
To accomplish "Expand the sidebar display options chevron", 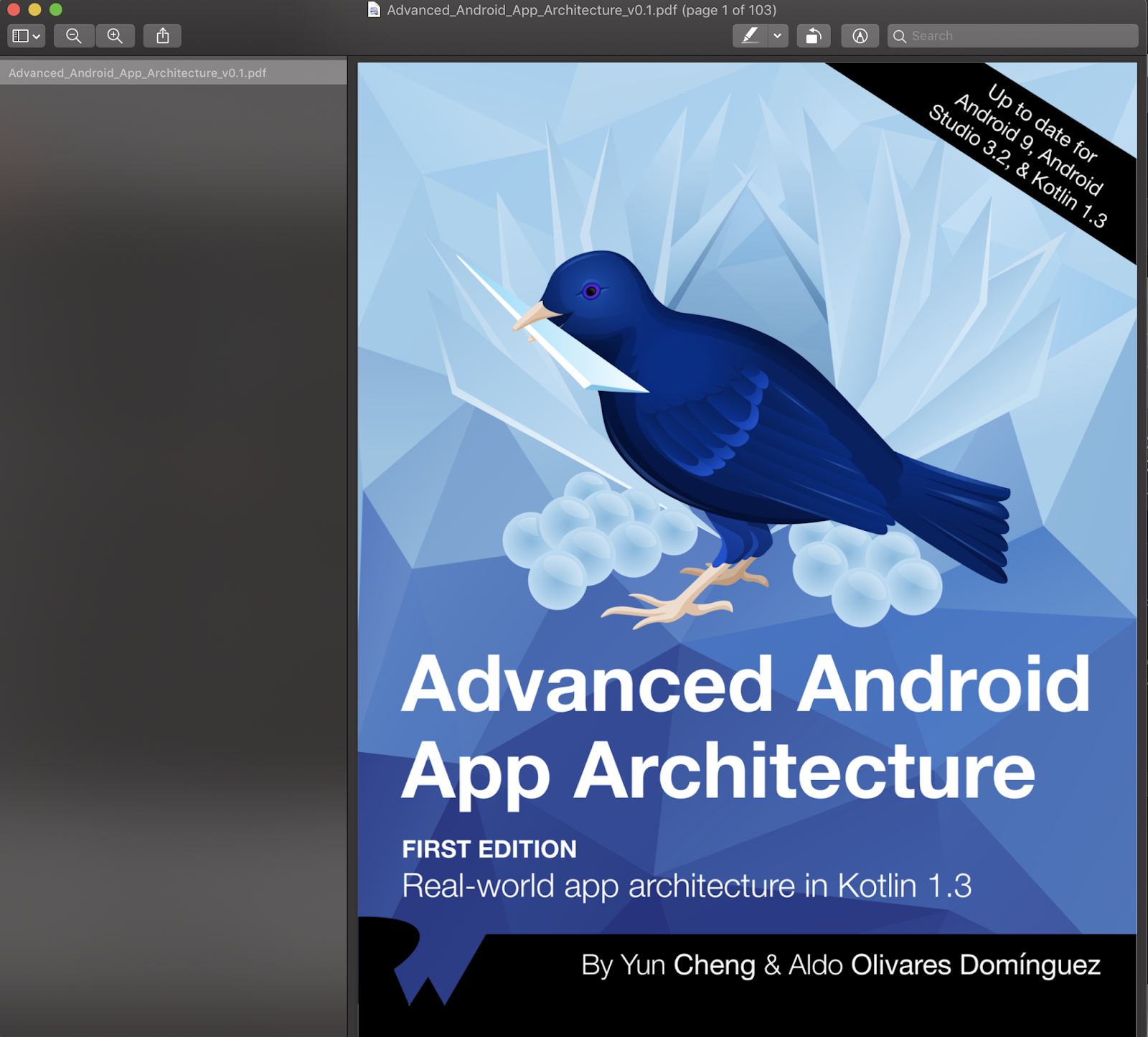I will 36,36.
